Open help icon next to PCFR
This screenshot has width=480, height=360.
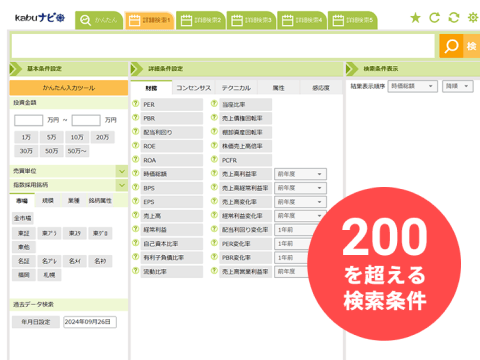click(214, 160)
